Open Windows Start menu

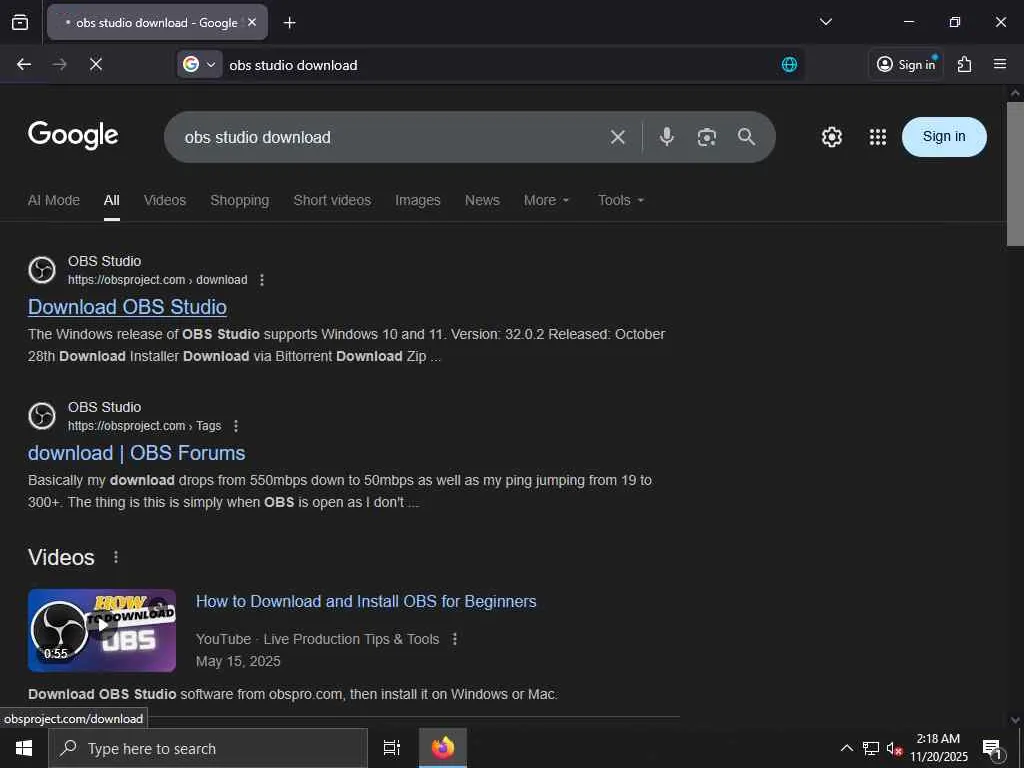click(24, 748)
